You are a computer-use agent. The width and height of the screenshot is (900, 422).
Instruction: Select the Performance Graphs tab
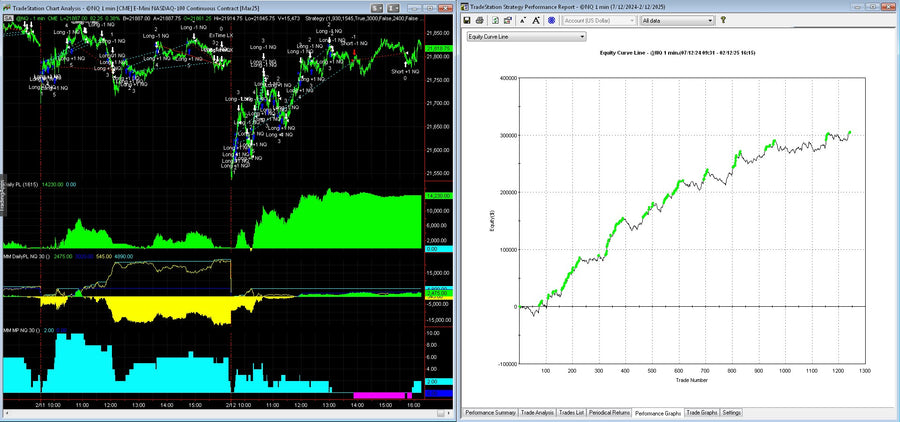point(658,412)
